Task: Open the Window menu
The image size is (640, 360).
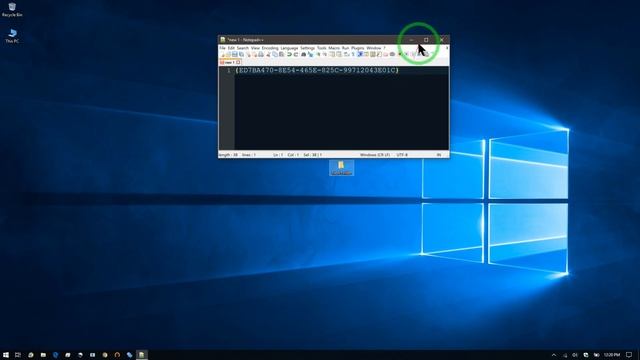Action: 373,48
